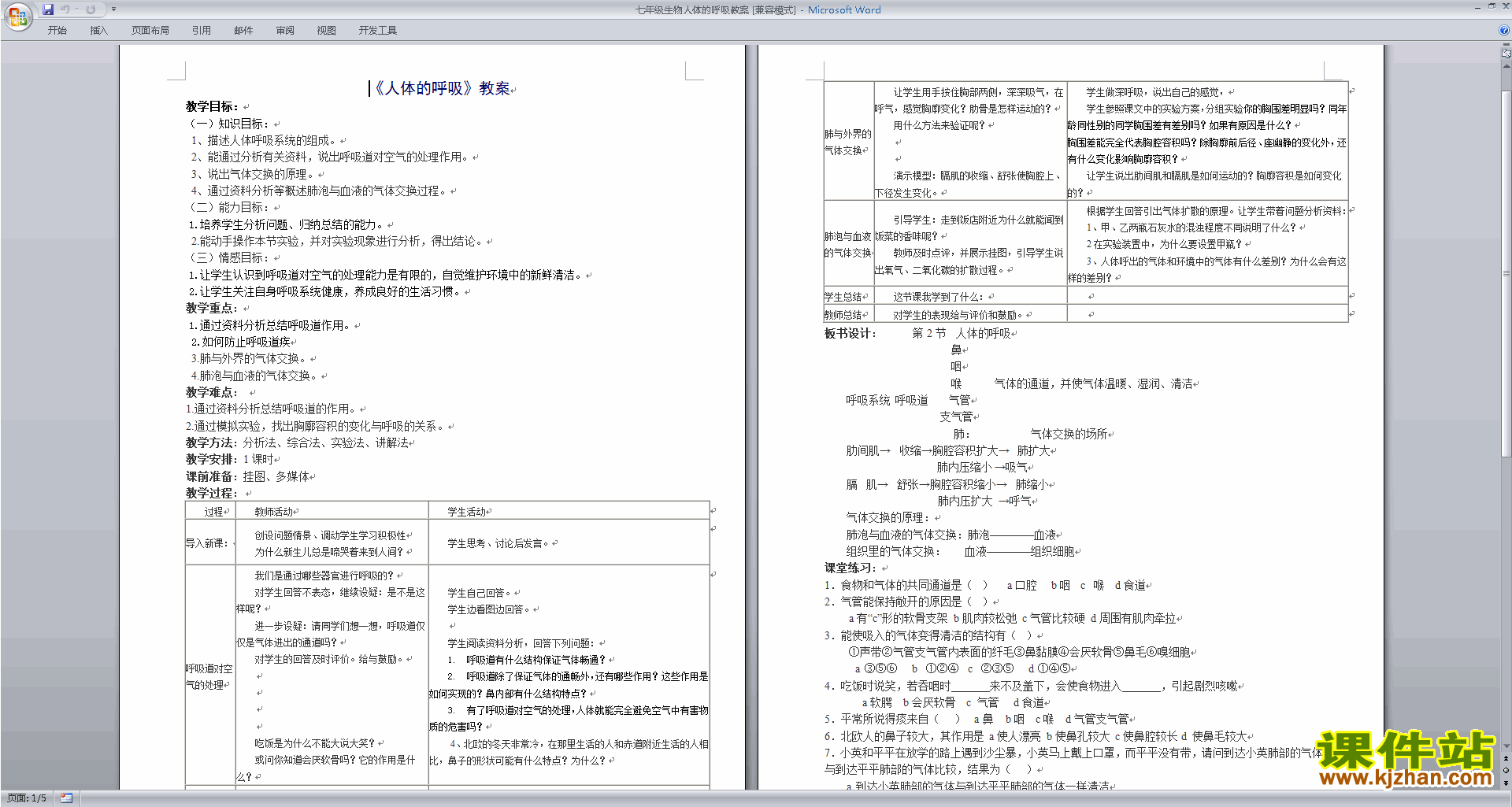The height and width of the screenshot is (807, 1512).
Task: Click the title 《人体的呼吸》教案
Action: pyautogui.click(x=441, y=88)
